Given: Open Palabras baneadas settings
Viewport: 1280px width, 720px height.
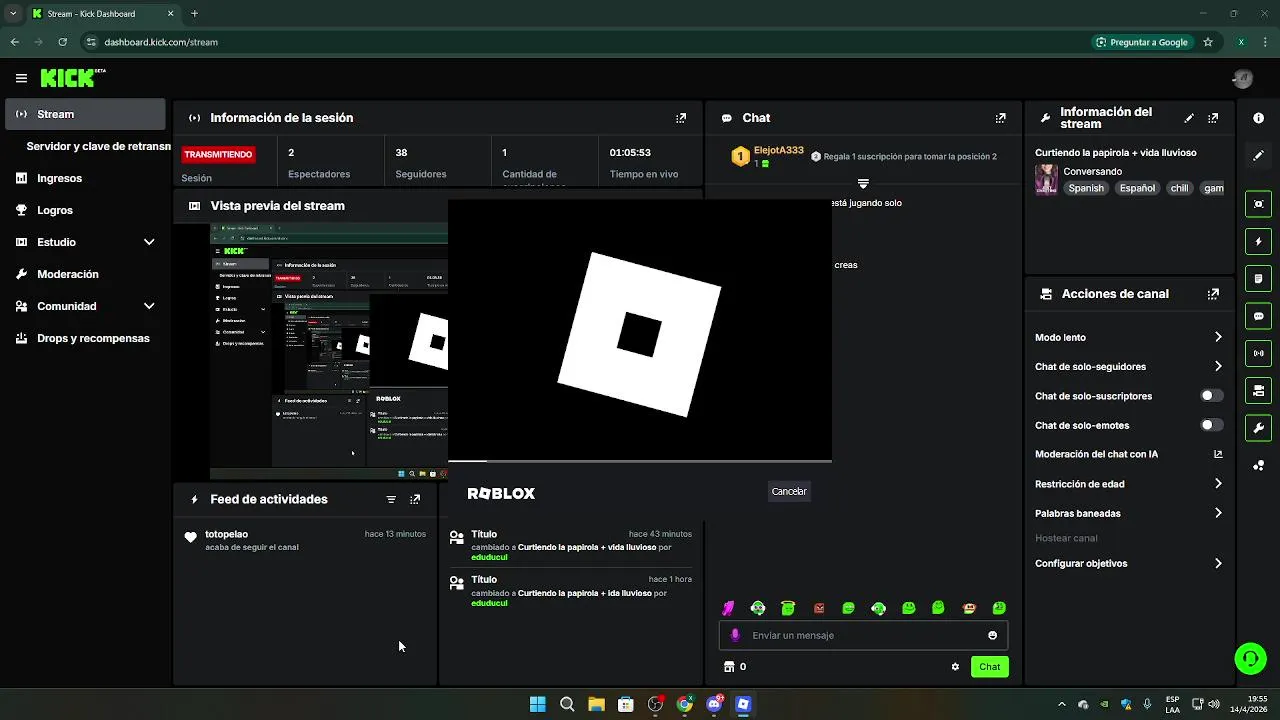Looking at the screenshot, I should coord(1129,513).
